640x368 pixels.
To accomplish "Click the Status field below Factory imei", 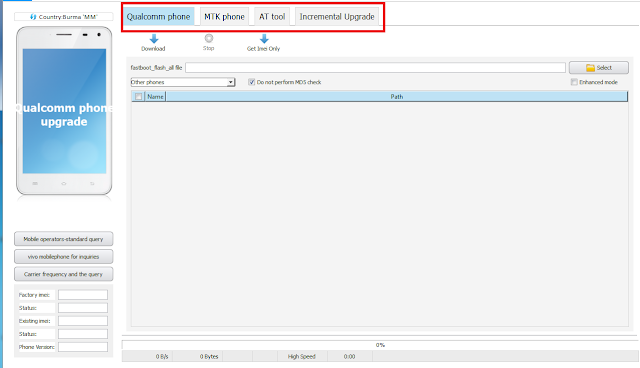I will pos(83,308).
